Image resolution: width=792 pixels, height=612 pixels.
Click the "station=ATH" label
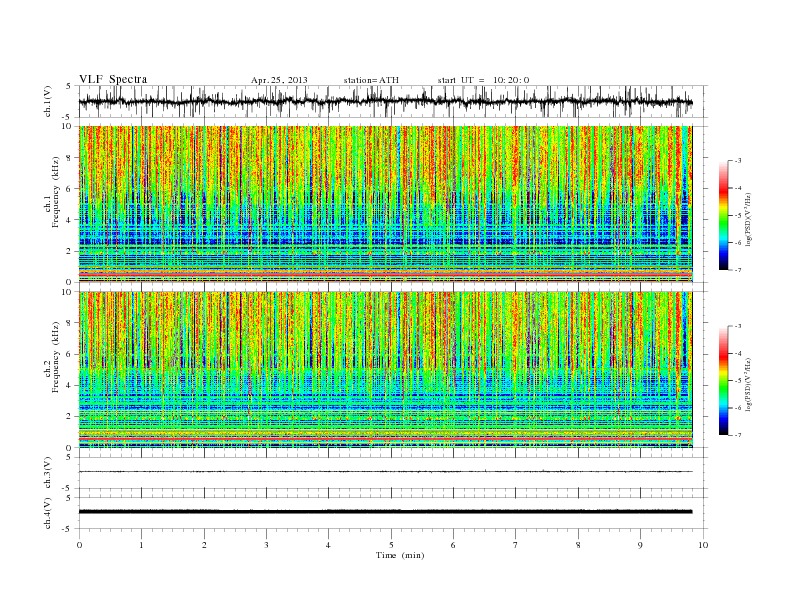click(371, 80)
